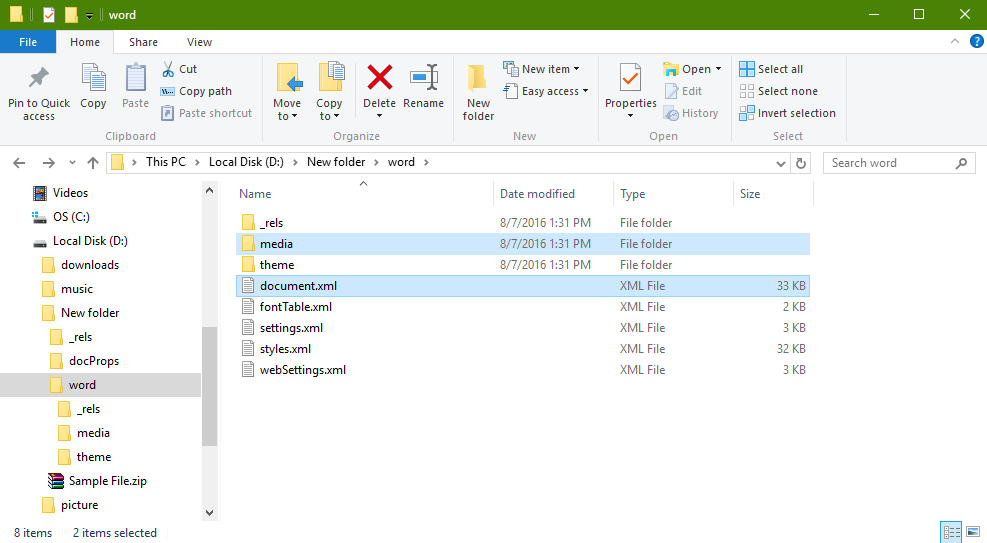The height and width of the screenshot is (543, 987).
Task: Open picture folder in navigation pane
Action: [70, 505]
